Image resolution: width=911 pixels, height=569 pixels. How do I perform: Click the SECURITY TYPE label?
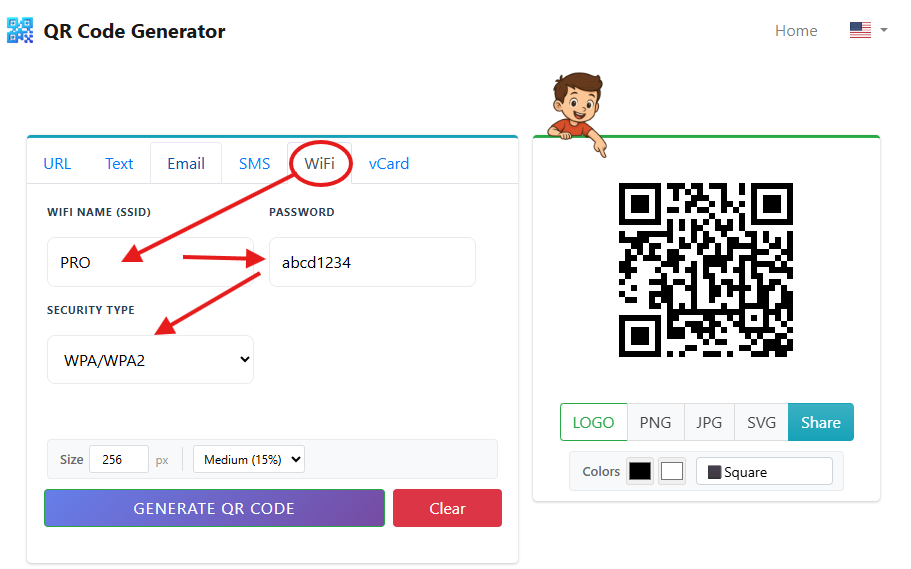tap(91, 310)
